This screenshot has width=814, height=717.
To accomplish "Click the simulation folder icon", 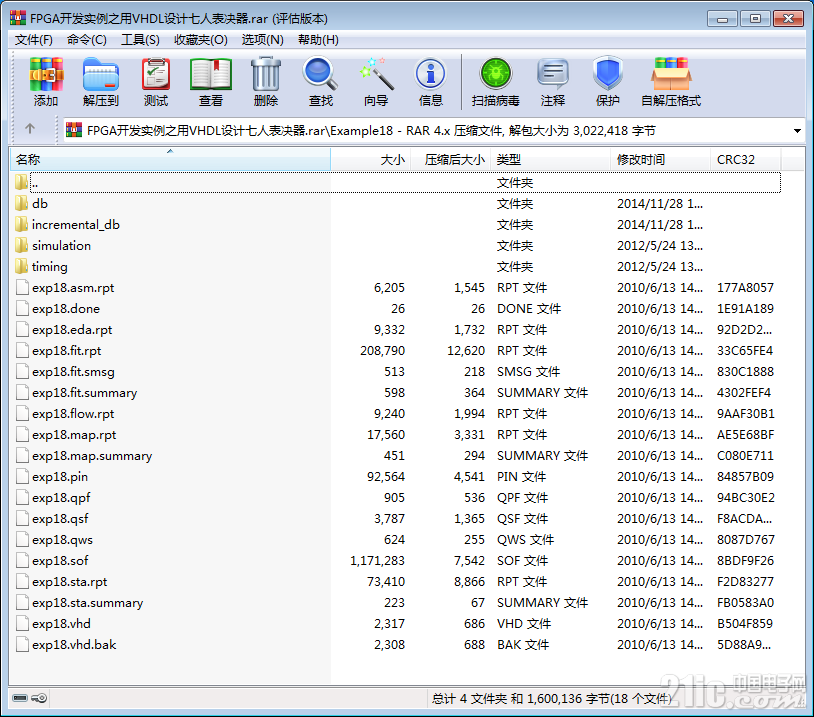I will (x=21, y=246).
